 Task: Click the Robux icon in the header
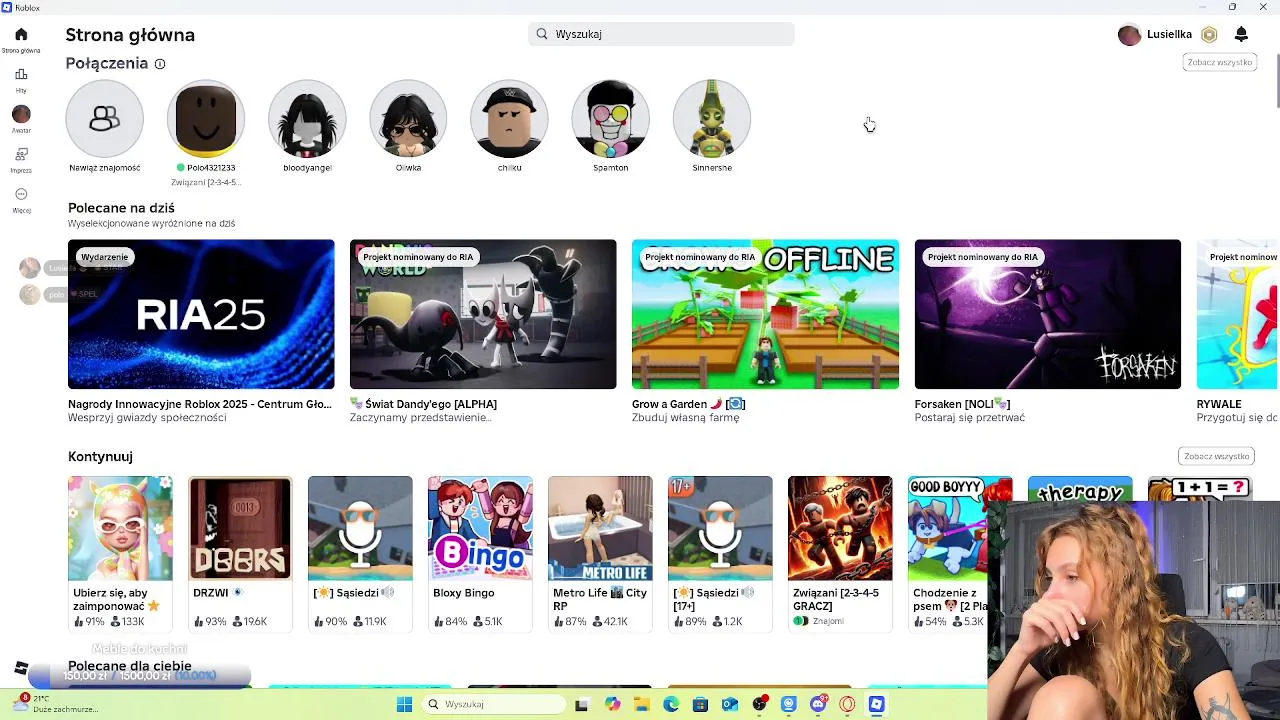click(x=1209, y=35)
